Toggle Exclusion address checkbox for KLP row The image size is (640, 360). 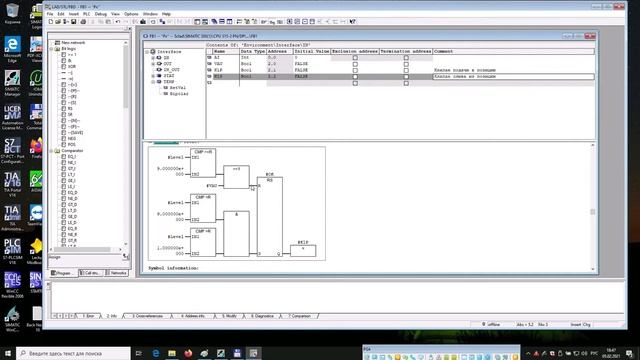[x=355, y=70]
